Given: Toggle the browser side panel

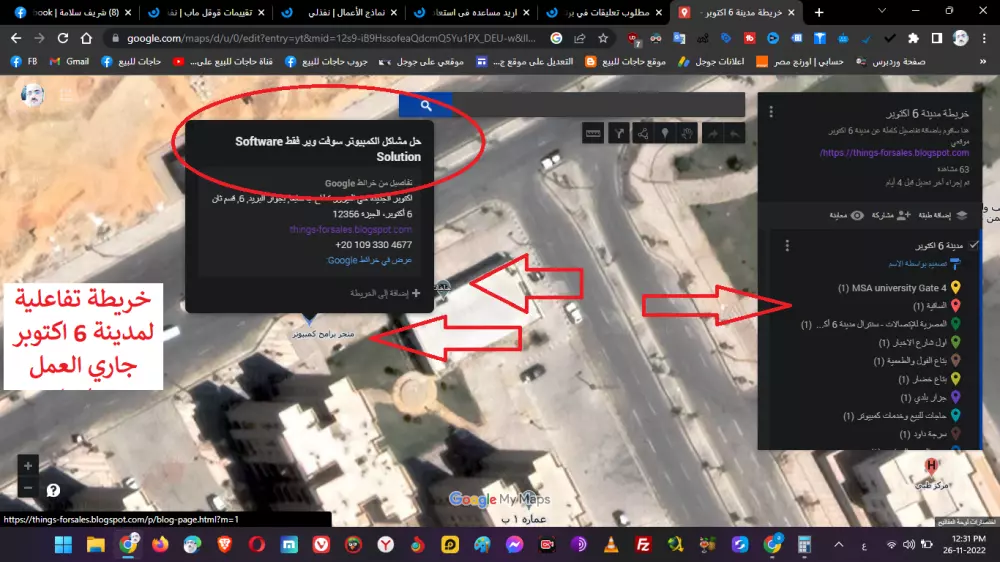Looking at the screenshot, I should click(936, 38).
